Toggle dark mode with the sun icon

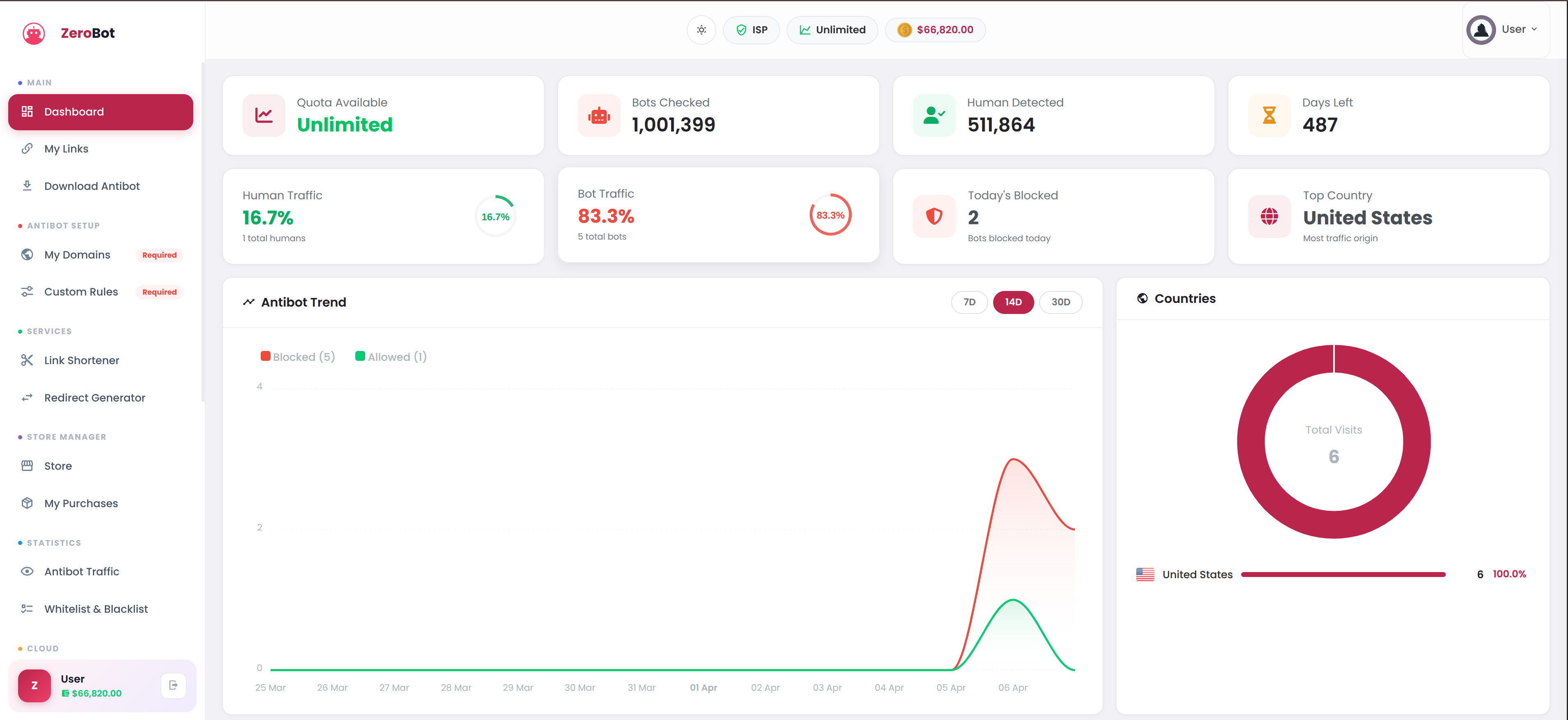click(x=701, y=29)
